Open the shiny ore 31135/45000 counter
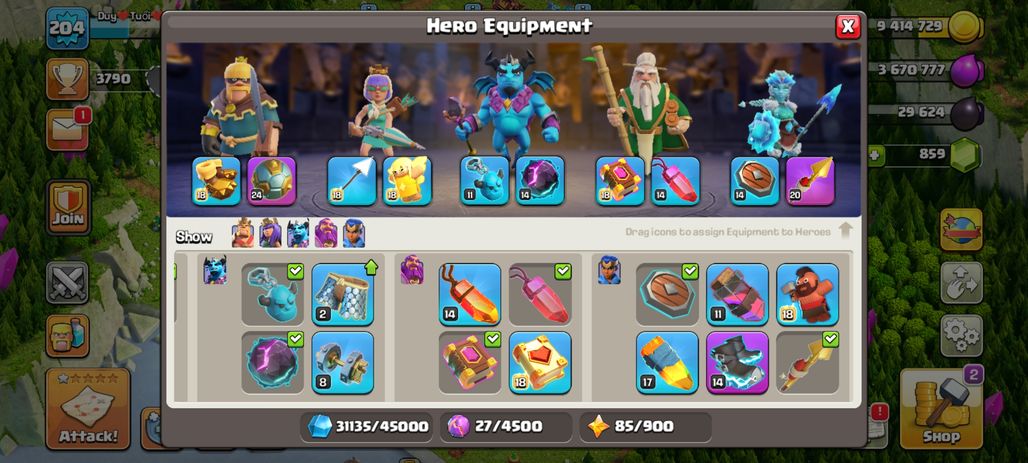 pos(368,427)
